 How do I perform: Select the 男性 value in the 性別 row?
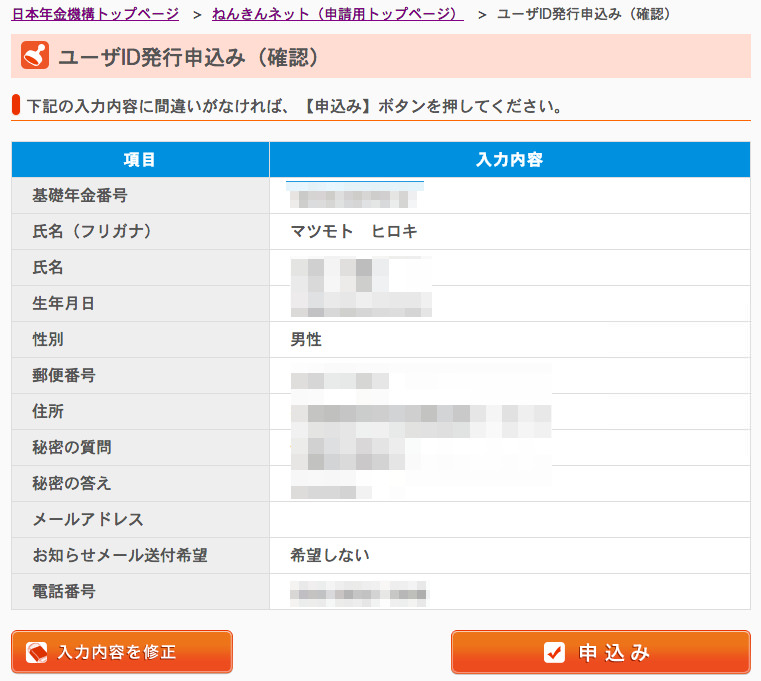[x=306, y=340]
